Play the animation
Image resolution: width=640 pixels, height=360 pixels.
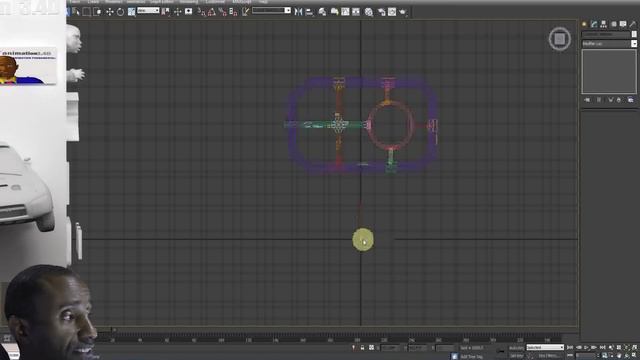tap(587, 348)
